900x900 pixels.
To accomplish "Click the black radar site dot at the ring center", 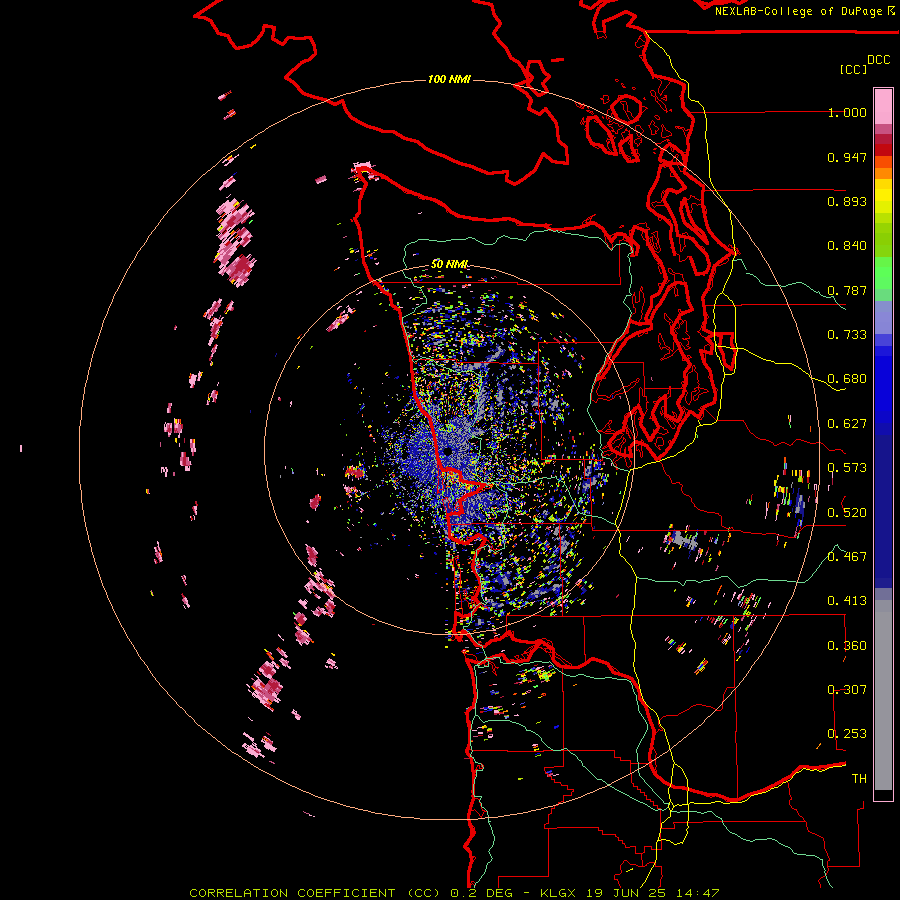I will click(447, 452).
